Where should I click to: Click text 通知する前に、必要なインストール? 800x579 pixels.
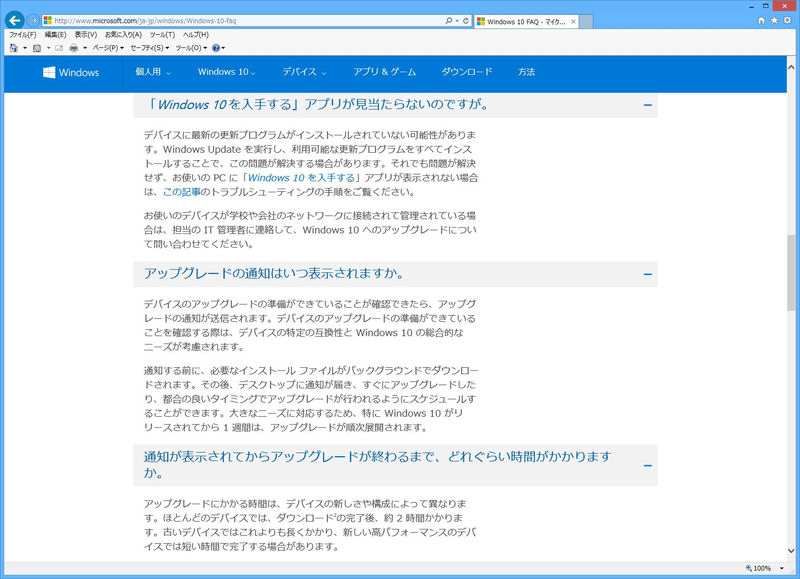coord(219,371)
